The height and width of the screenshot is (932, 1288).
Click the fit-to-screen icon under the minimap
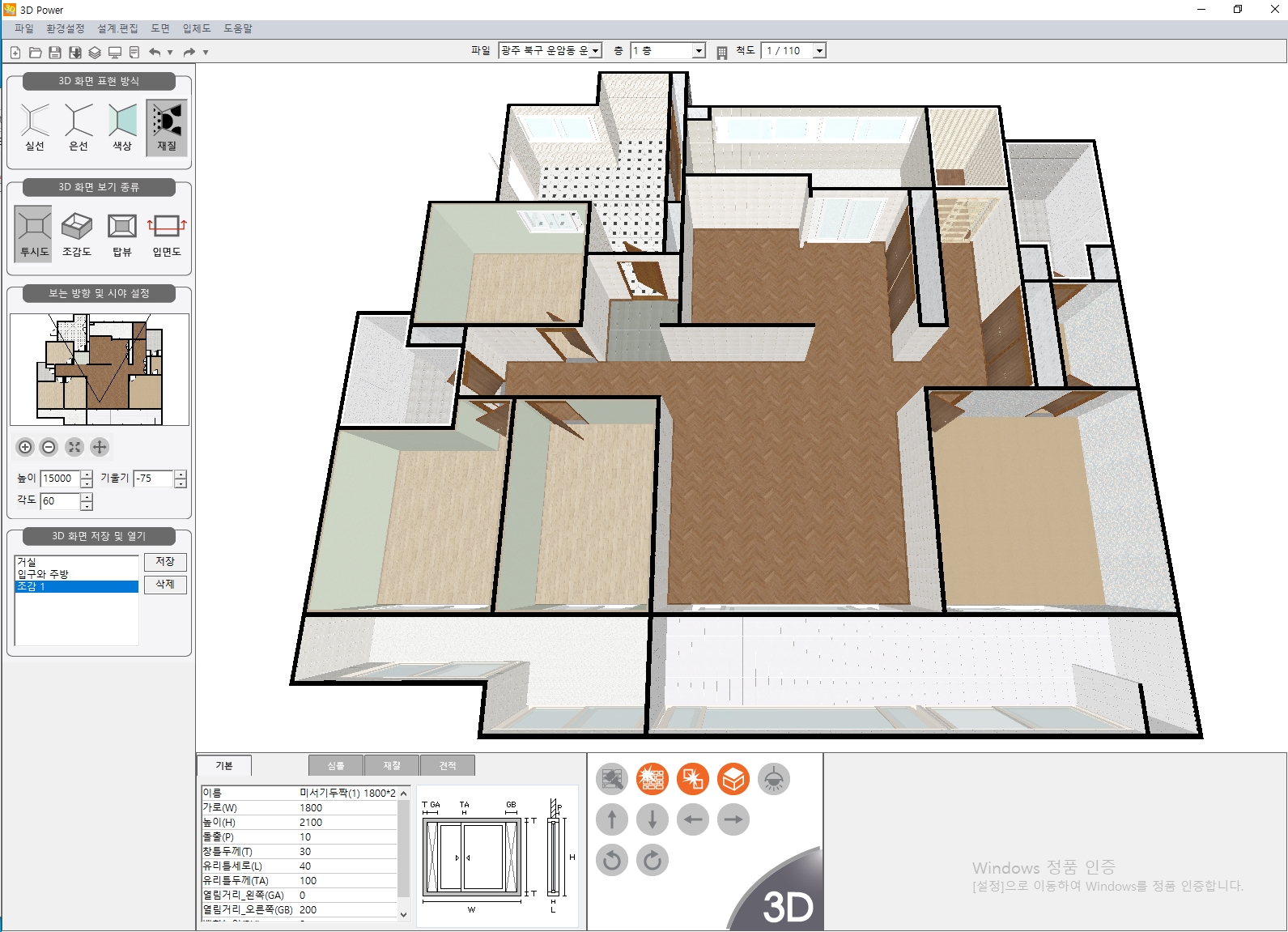click(x=74, y=447)
